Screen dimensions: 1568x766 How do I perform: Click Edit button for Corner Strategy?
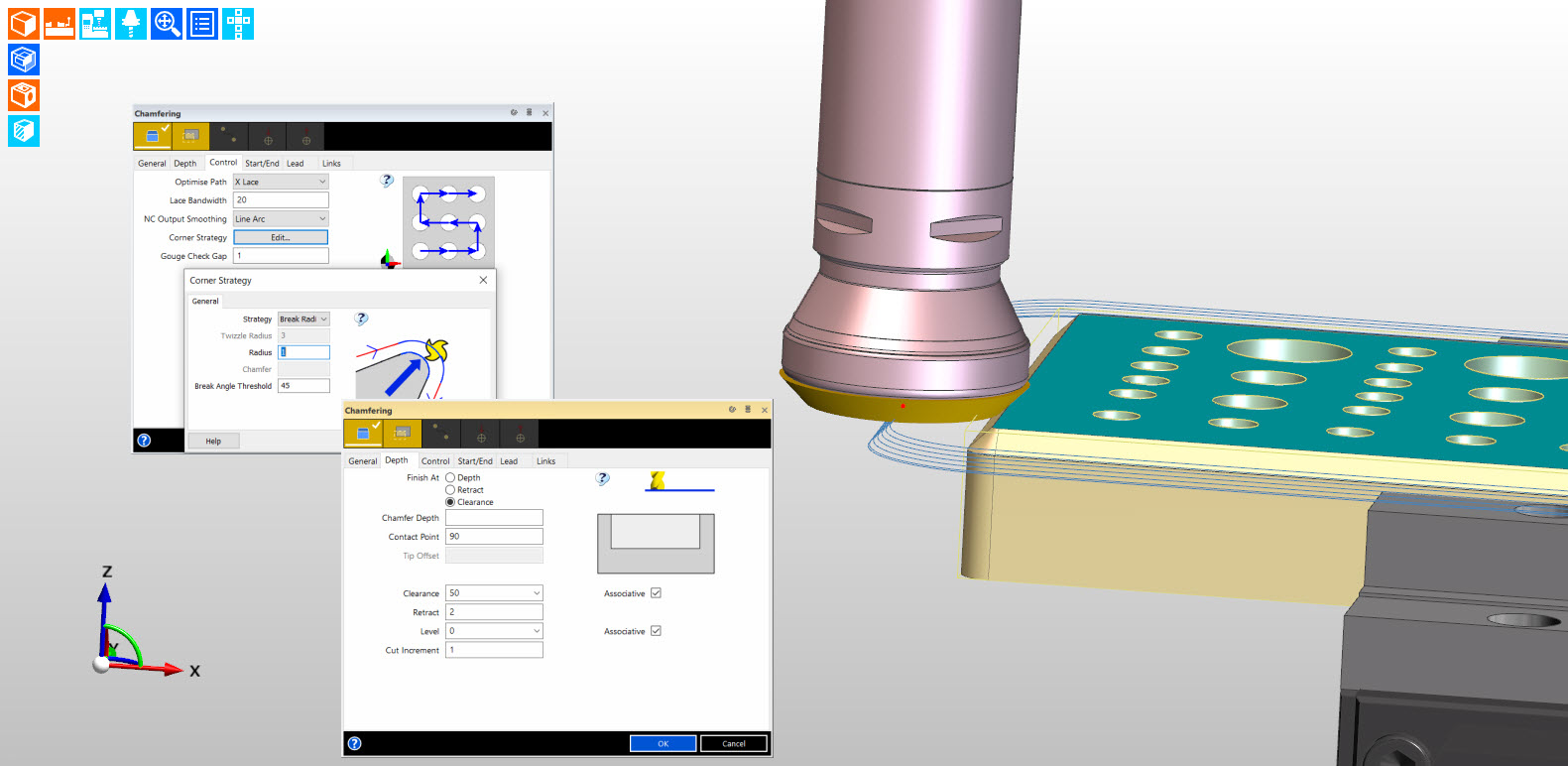coord(281,238)
